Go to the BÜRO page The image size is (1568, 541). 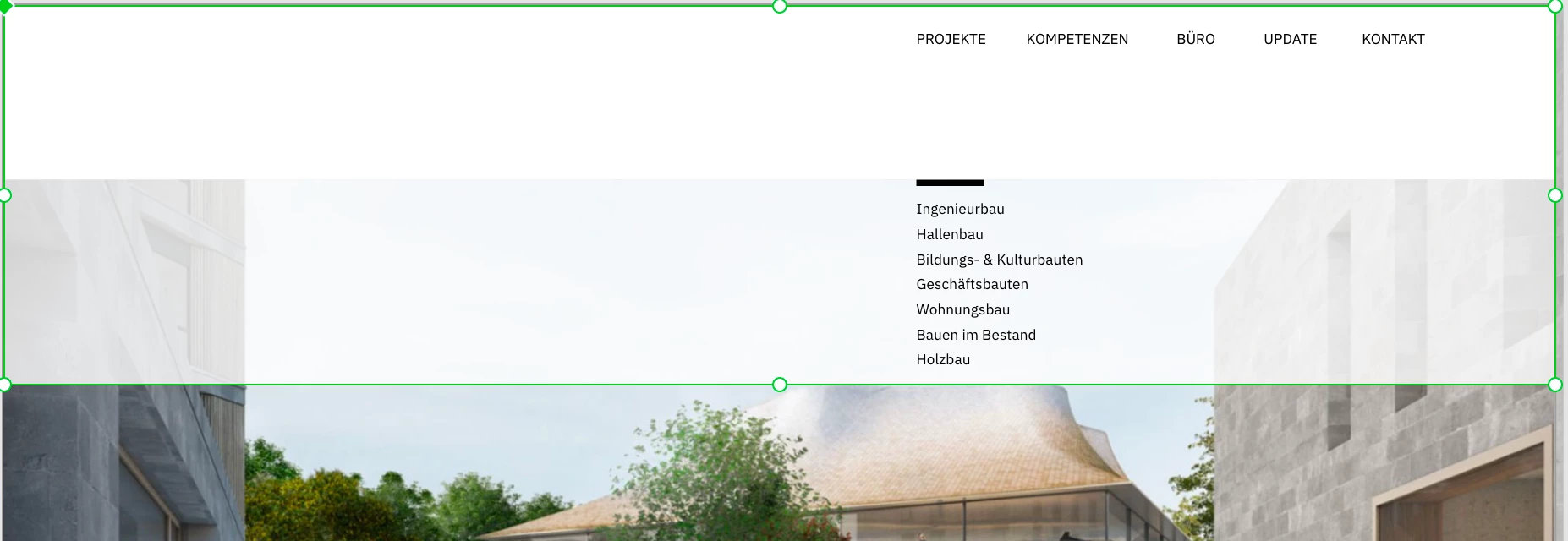1195,39
